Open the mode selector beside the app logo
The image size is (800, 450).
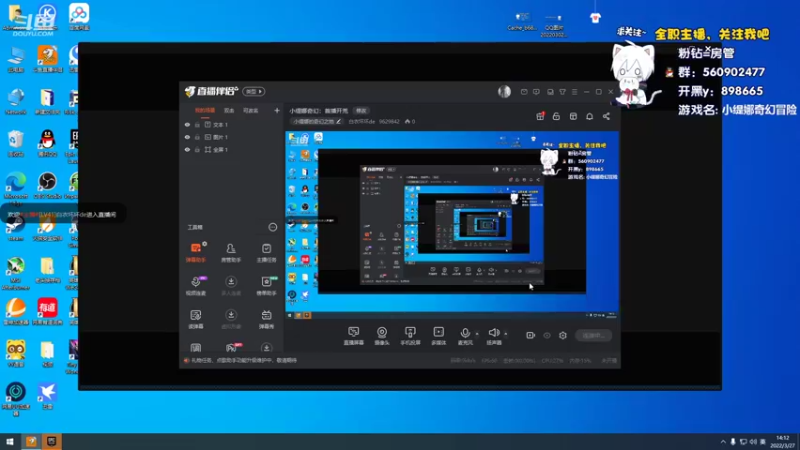pos(254,91)
